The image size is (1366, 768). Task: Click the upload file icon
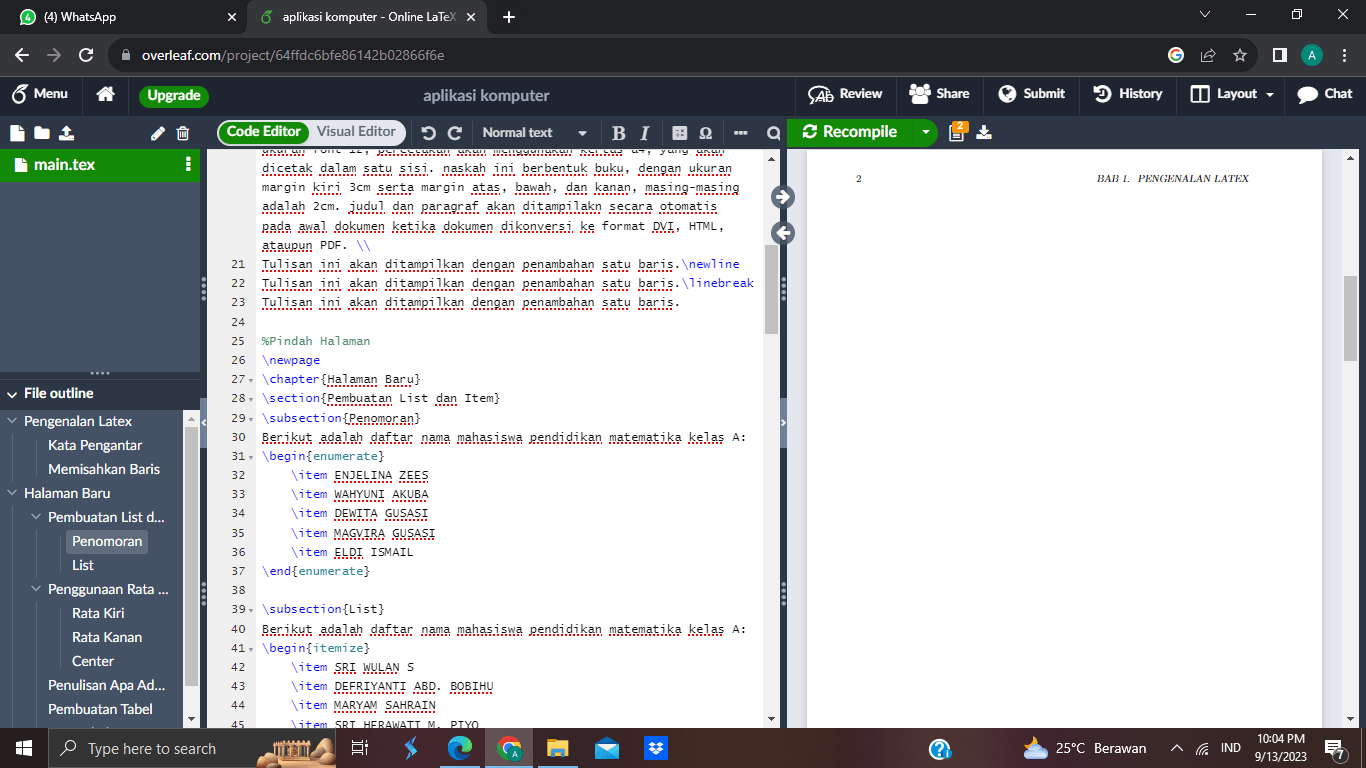click(66, 133)
